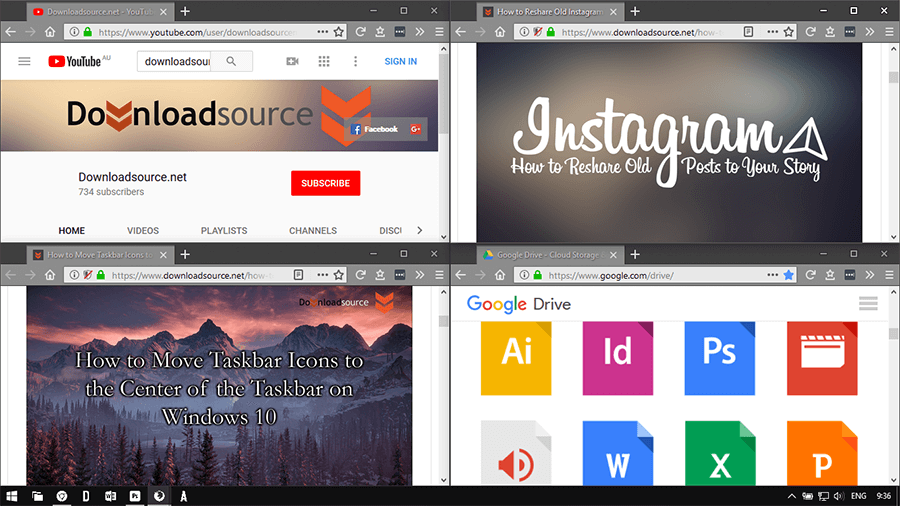Bookmark Instagram article page star
This screenshot has height=506, width=900.
(x=789, y=32)
